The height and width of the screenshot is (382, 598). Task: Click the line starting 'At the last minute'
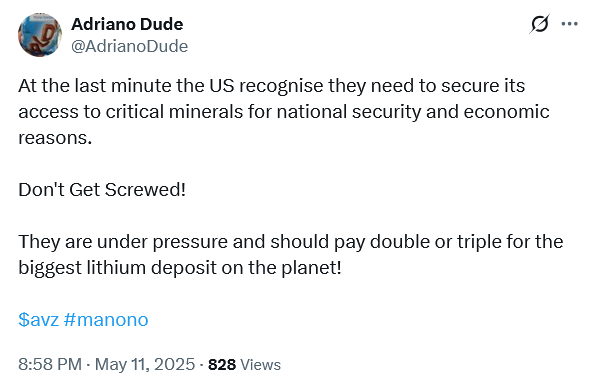[x=272, y=86]
